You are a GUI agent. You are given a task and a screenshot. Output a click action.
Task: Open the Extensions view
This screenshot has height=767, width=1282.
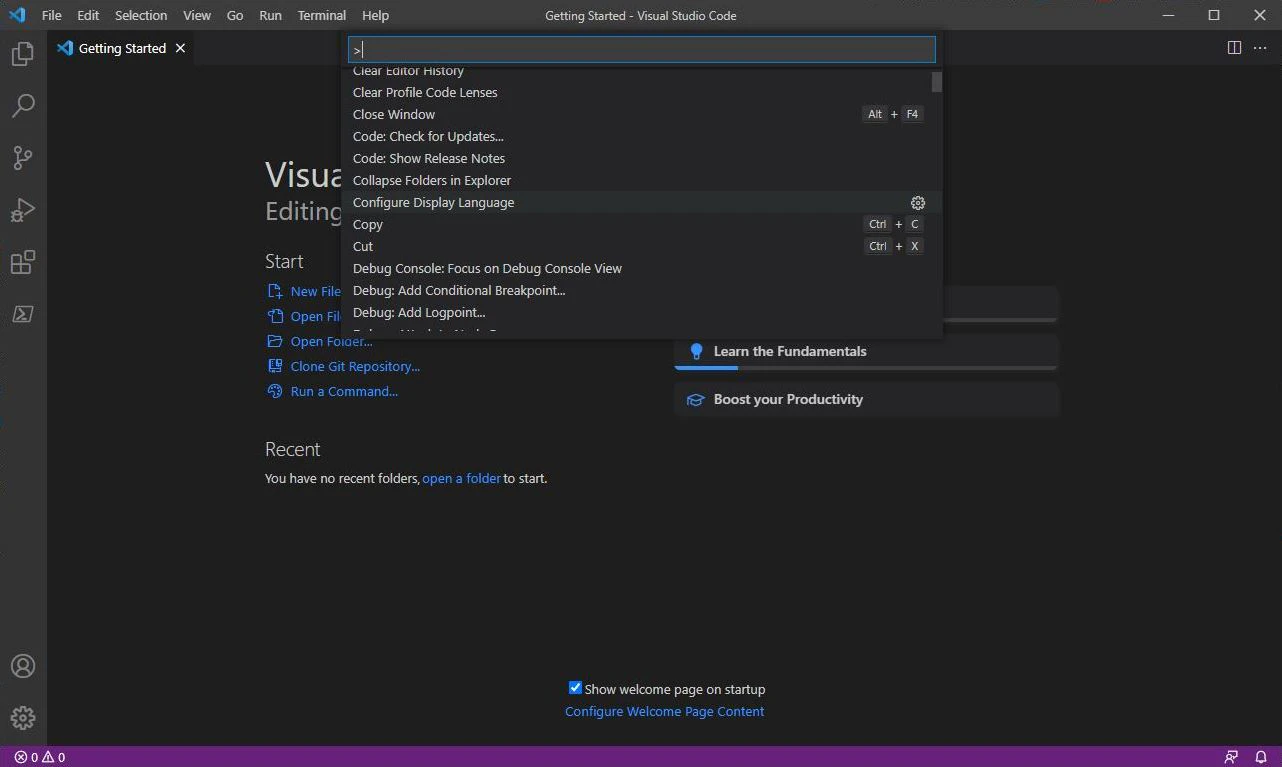point(23,262)
